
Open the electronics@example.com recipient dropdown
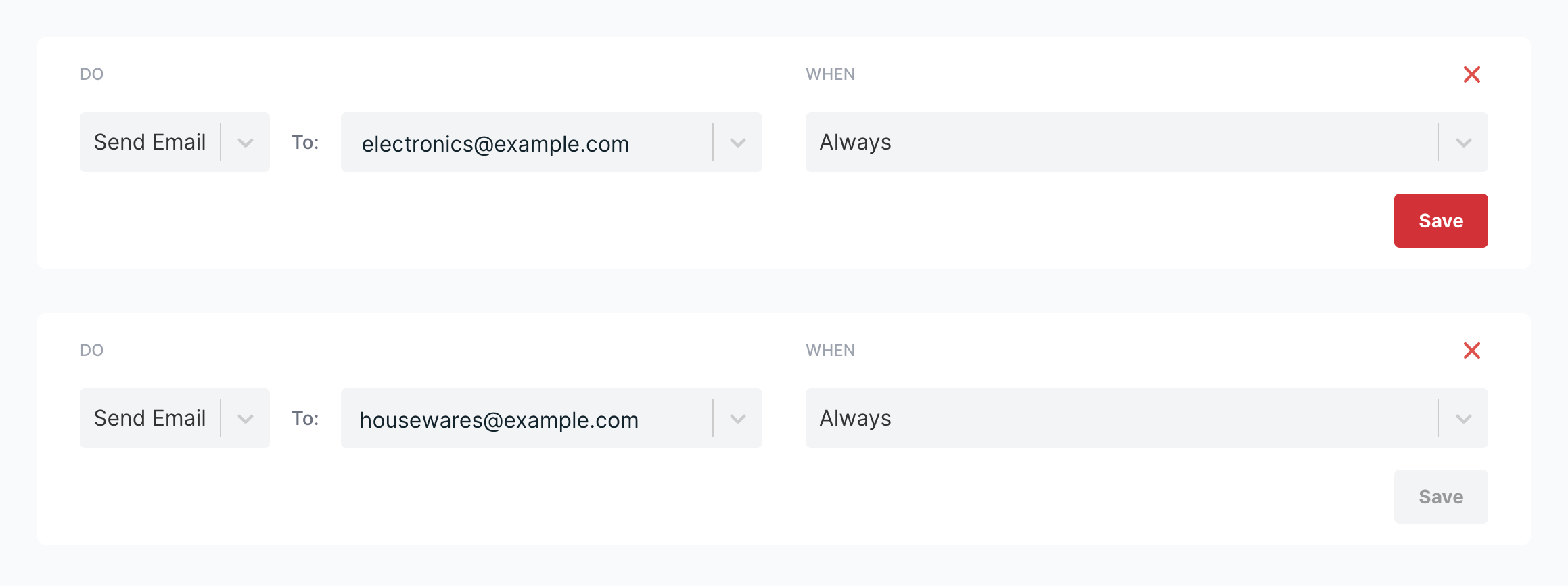click(x=528, y=143)
